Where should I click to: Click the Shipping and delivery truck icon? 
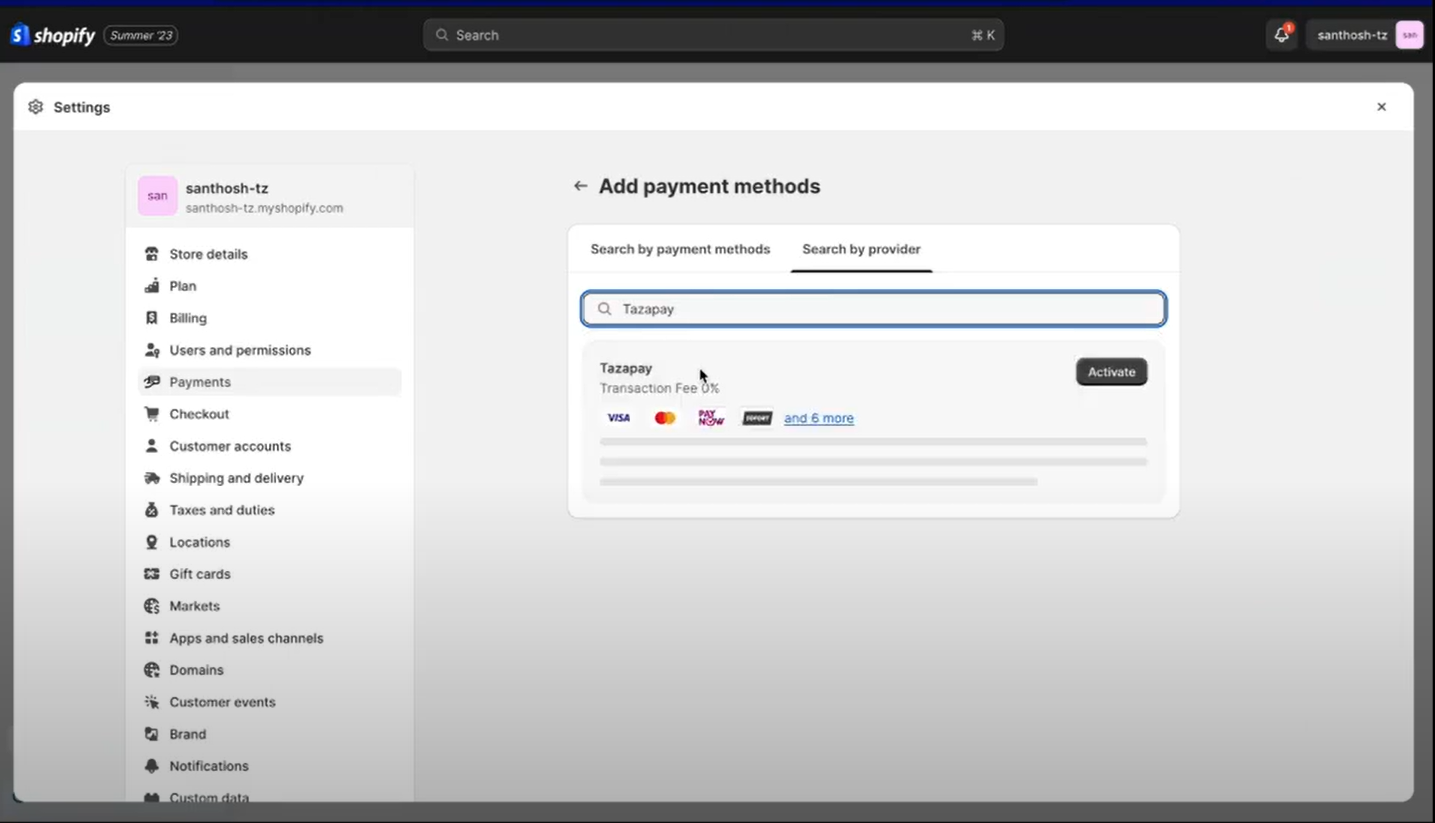(x=152, y=478)
